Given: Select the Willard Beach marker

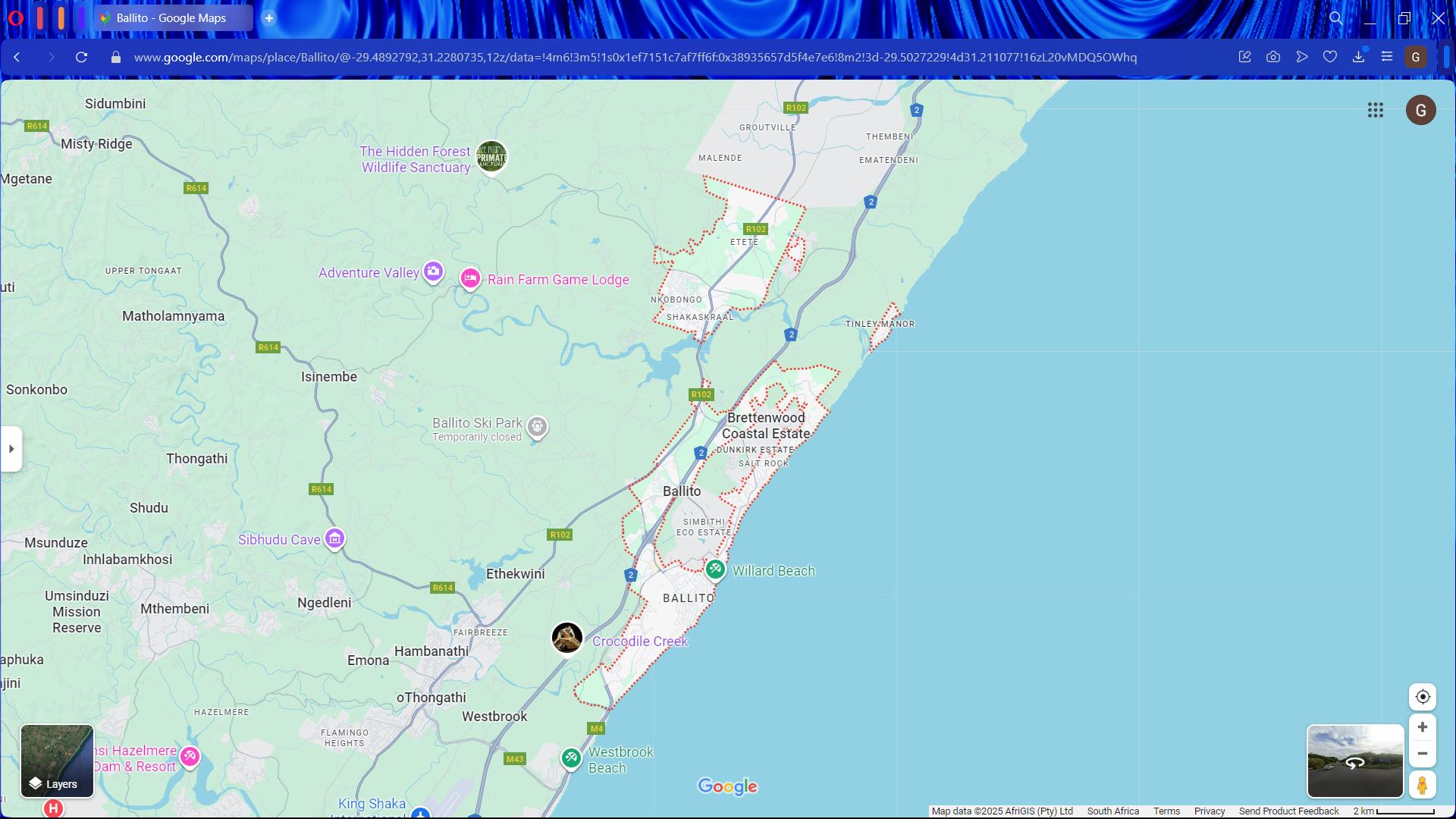Looking at the screenshot, I should [x=715, y=570].
